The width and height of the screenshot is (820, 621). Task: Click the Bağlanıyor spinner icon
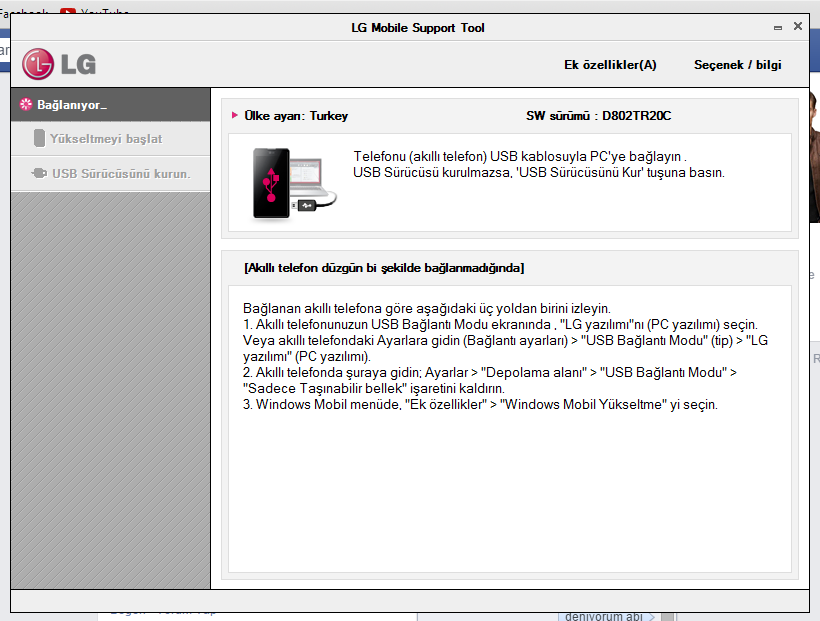coord(26,105)
